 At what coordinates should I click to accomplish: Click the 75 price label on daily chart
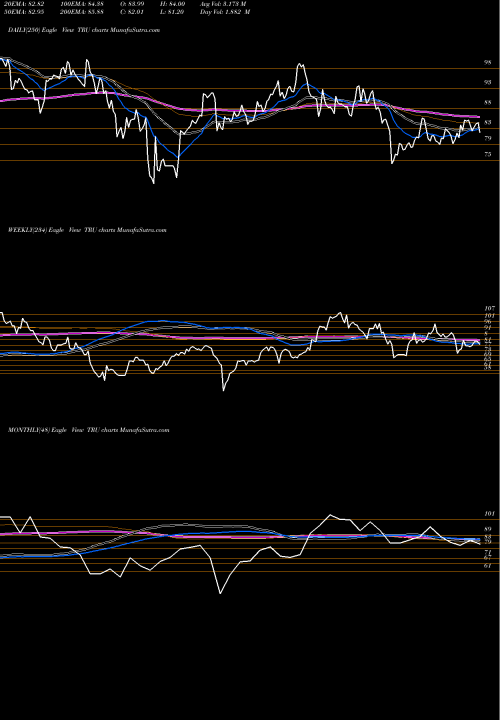tap(488, 155)
